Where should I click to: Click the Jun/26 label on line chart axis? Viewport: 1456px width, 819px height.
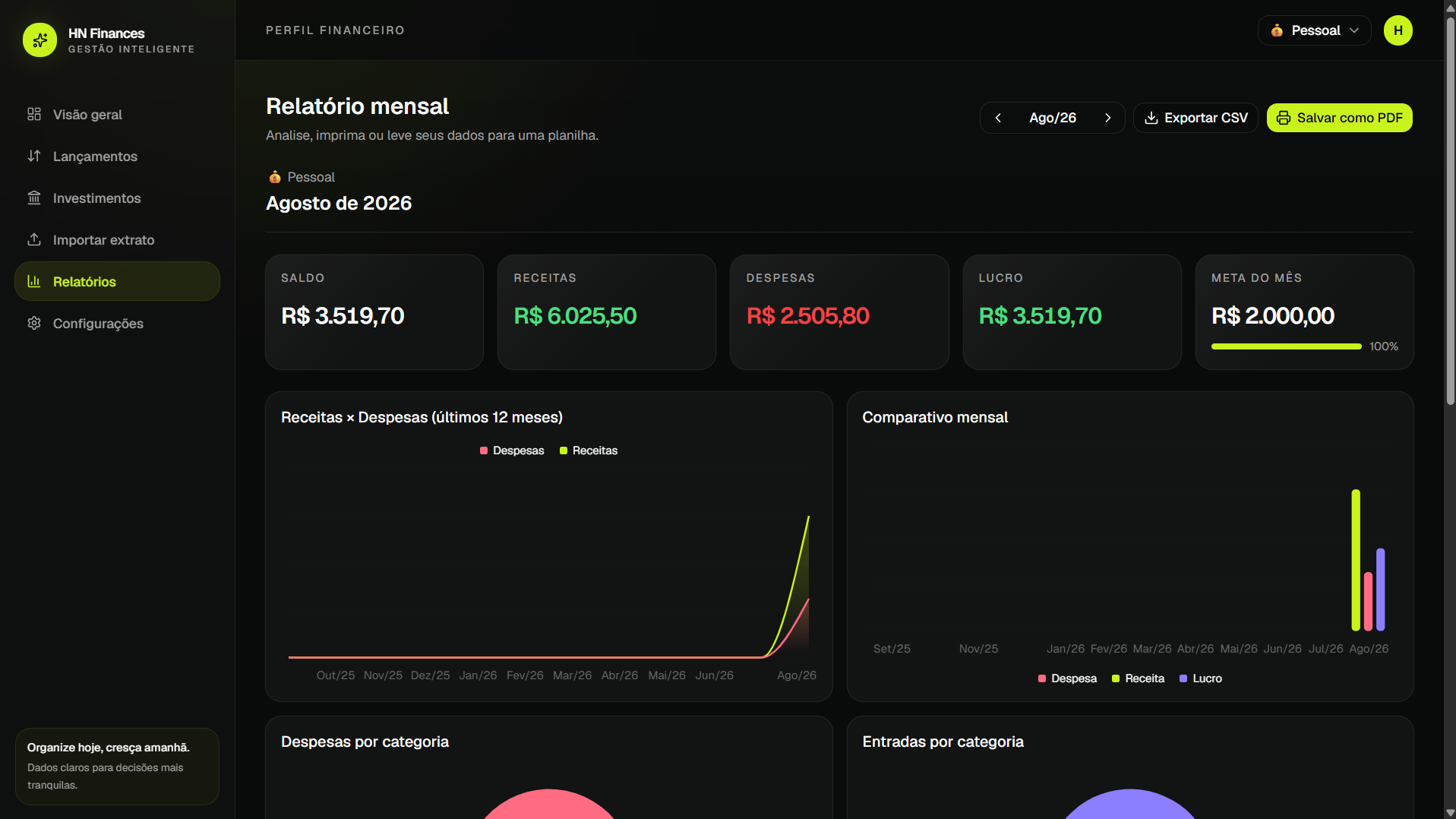tap(714, 675)
